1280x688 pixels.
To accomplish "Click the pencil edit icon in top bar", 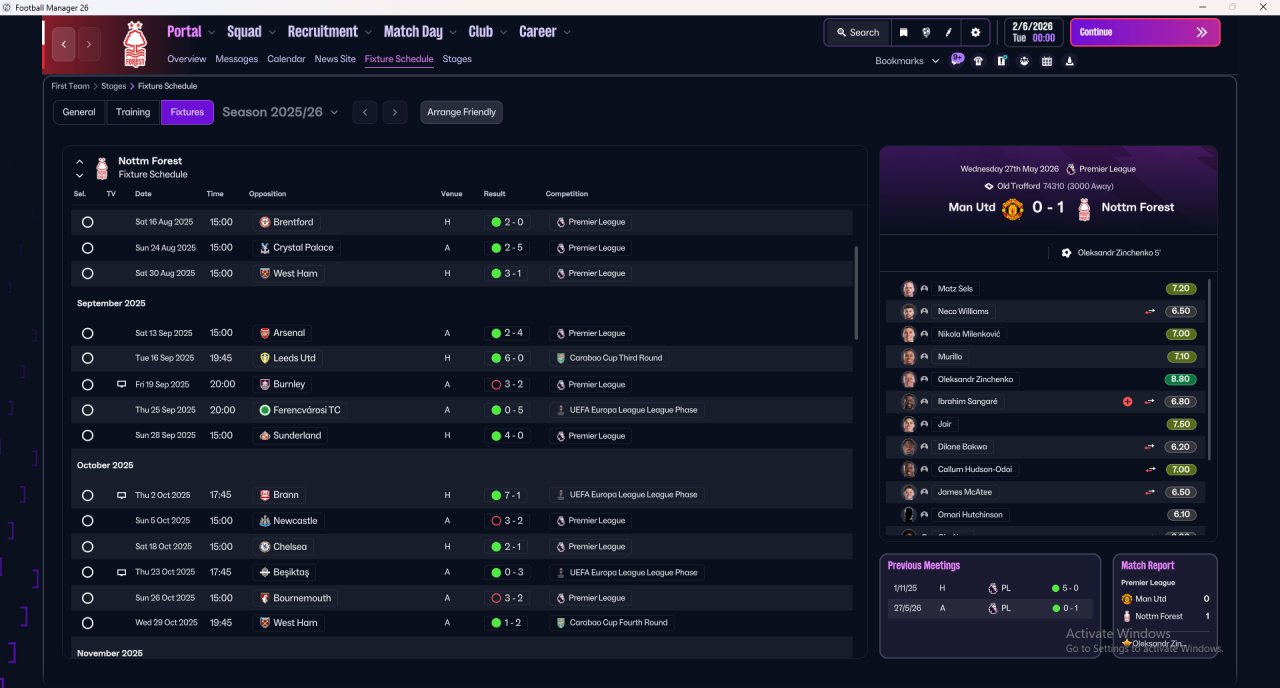I will pos(949,32).
